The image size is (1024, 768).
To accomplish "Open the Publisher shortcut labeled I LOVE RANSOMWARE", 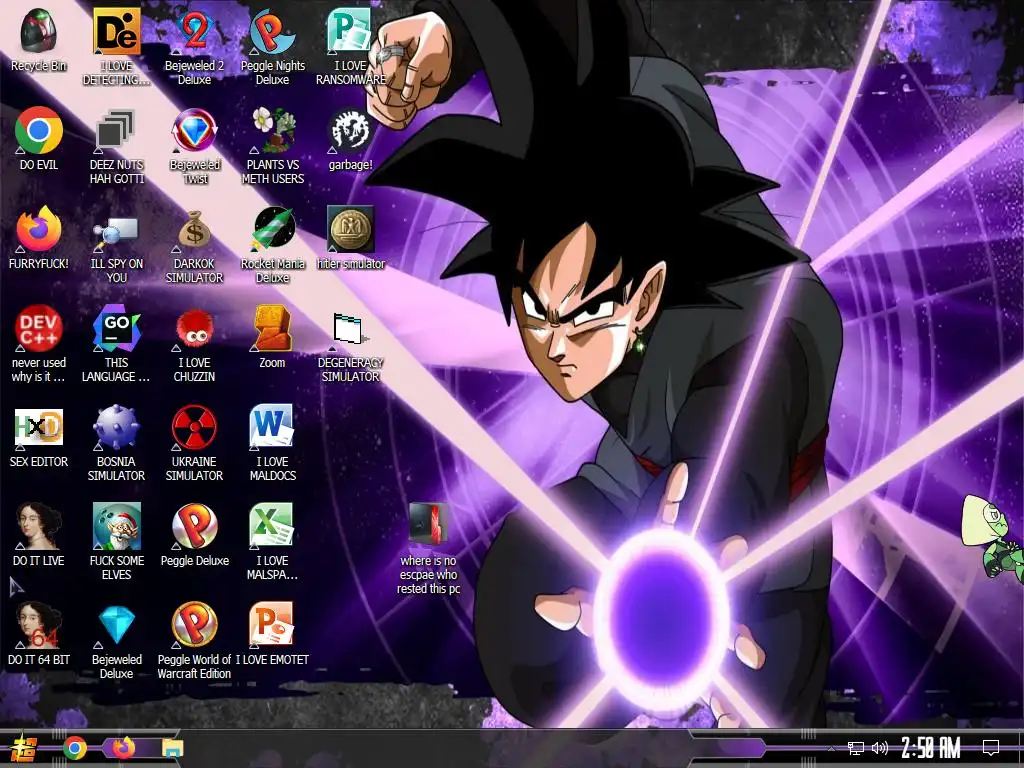I will pyautogui.click(x=350, y=31).
